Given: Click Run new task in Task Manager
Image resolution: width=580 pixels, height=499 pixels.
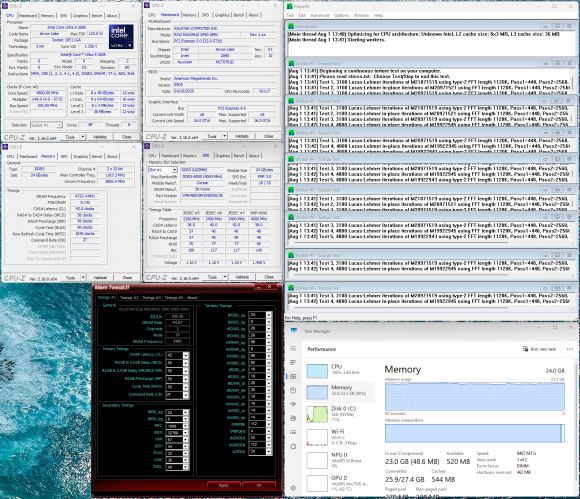Looking at the screenshot, I should point(539,349).
